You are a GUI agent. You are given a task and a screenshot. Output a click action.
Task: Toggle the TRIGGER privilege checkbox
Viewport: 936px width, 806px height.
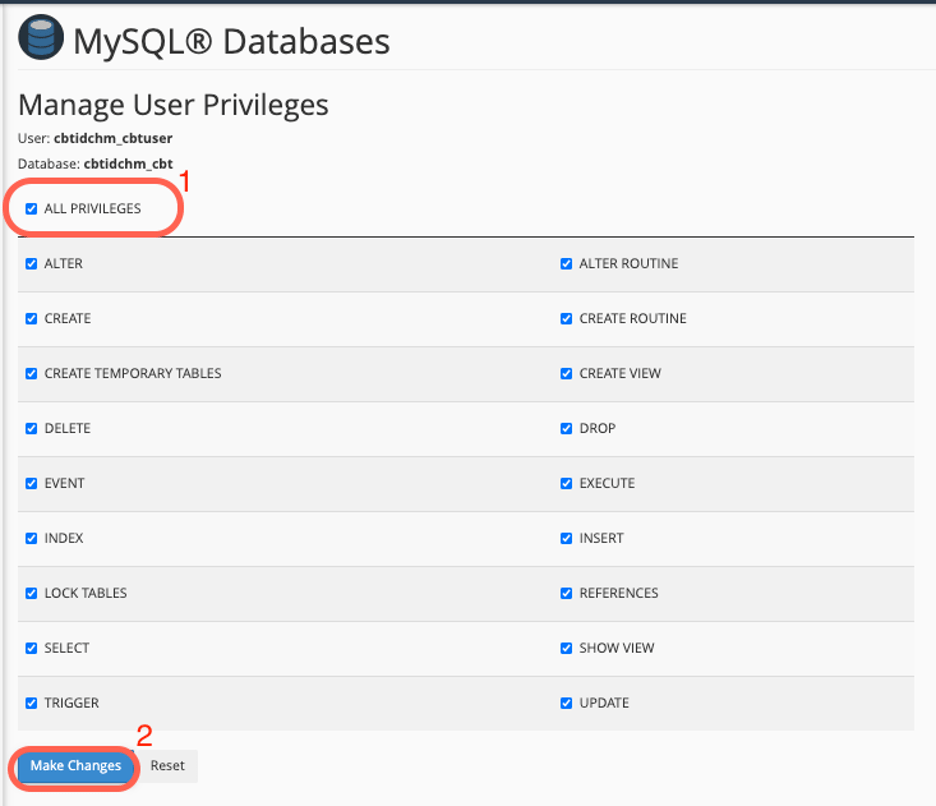[x=30, y=703]
